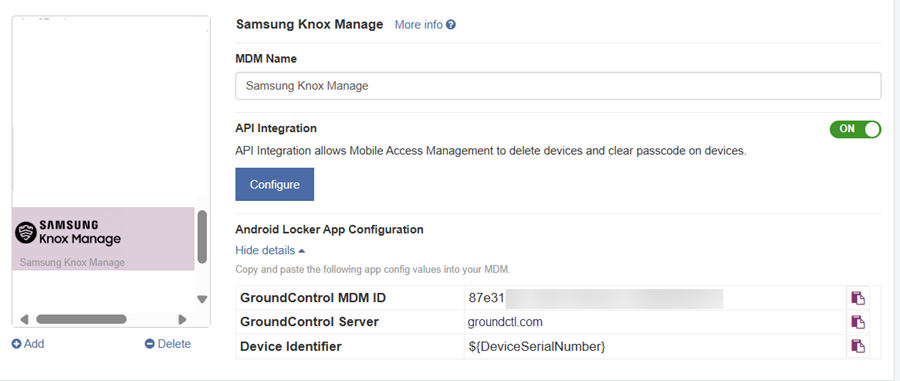Click the Samsung Knox Manage page title
Viewport: 900px width, 381px height.
(x=309, y=25)
